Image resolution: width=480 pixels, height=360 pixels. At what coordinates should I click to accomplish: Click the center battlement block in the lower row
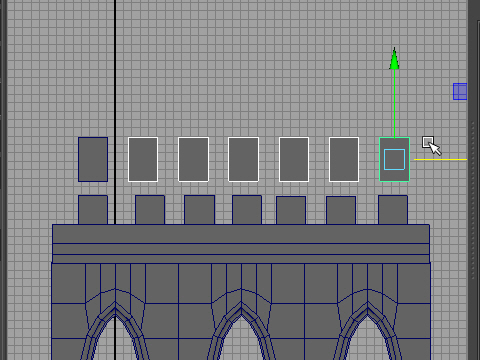247,210
